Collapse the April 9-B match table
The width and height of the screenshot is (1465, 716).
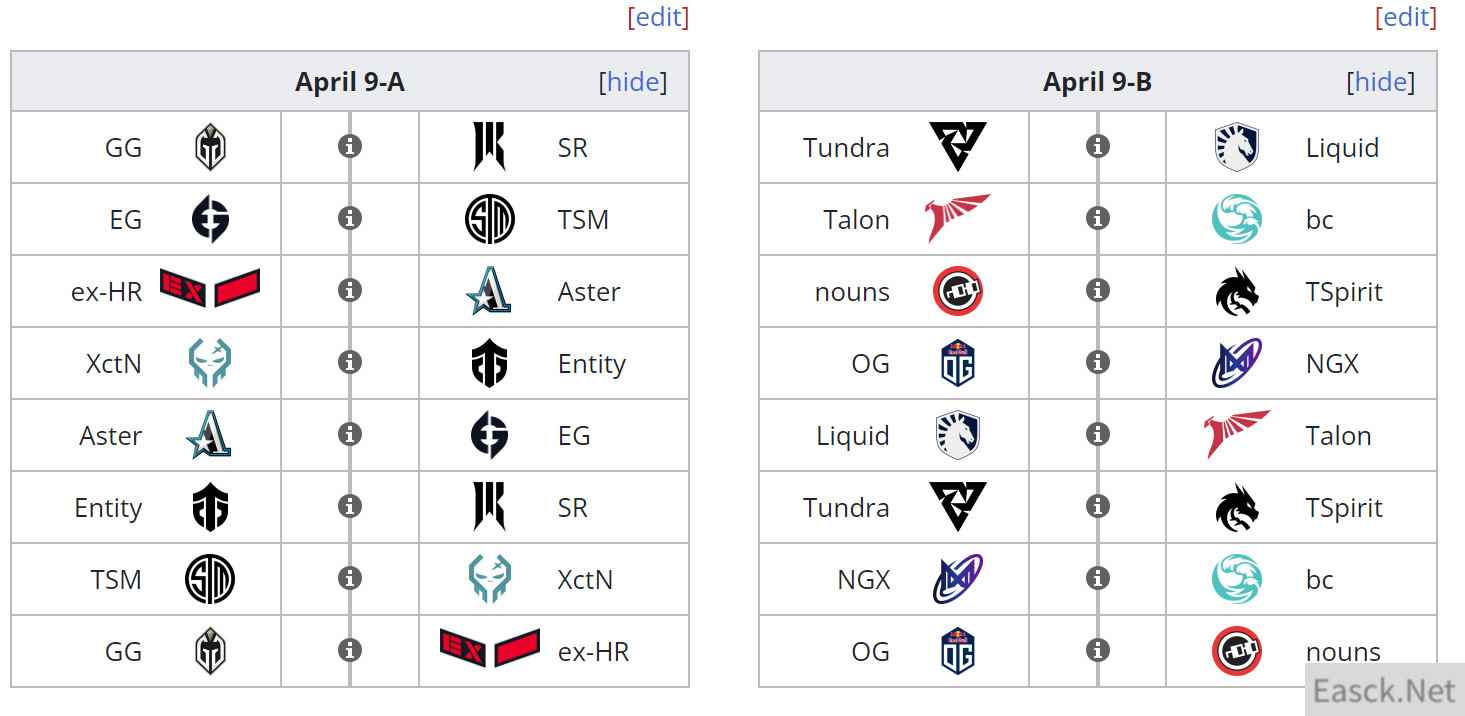1381,82
